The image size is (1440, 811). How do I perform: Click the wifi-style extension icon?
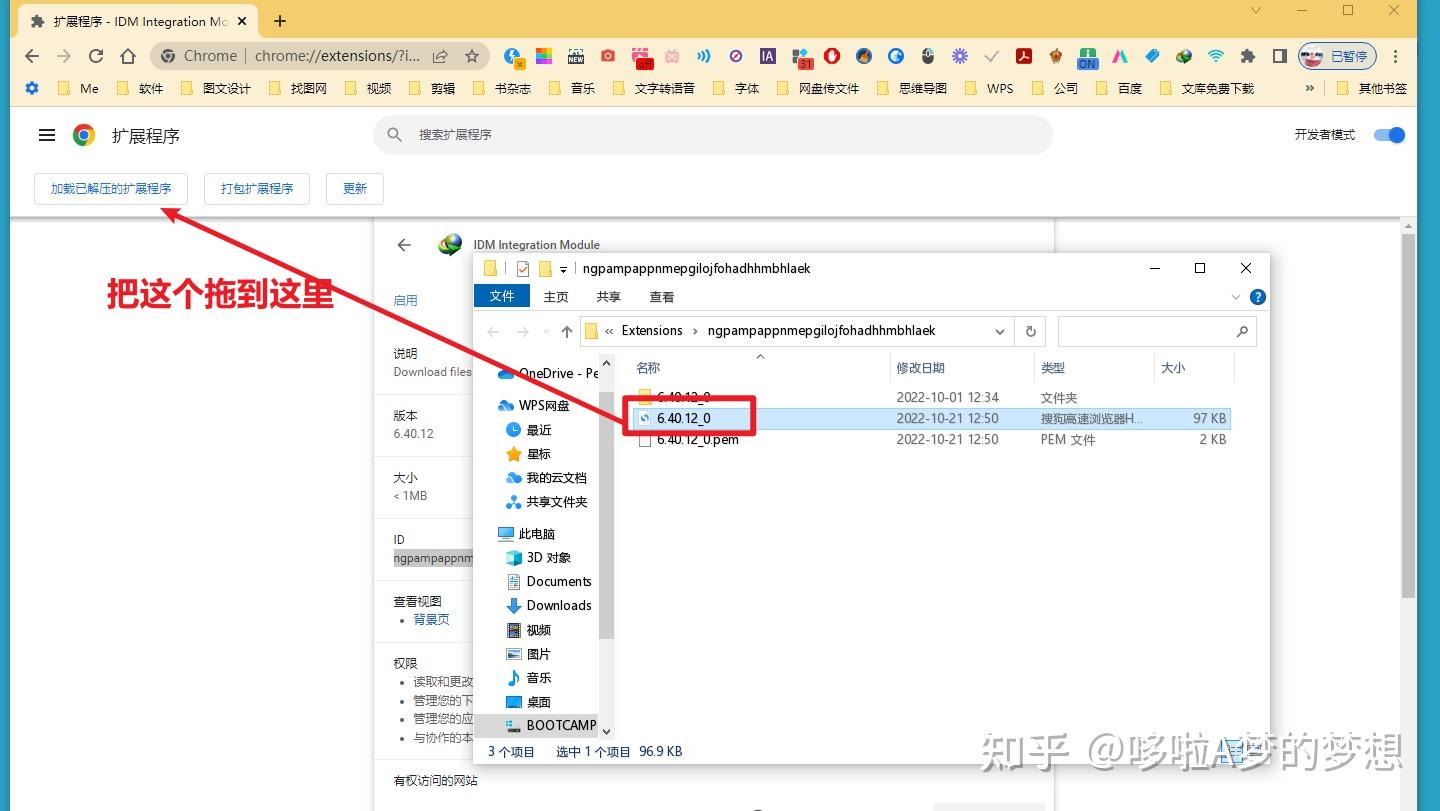1216,57
